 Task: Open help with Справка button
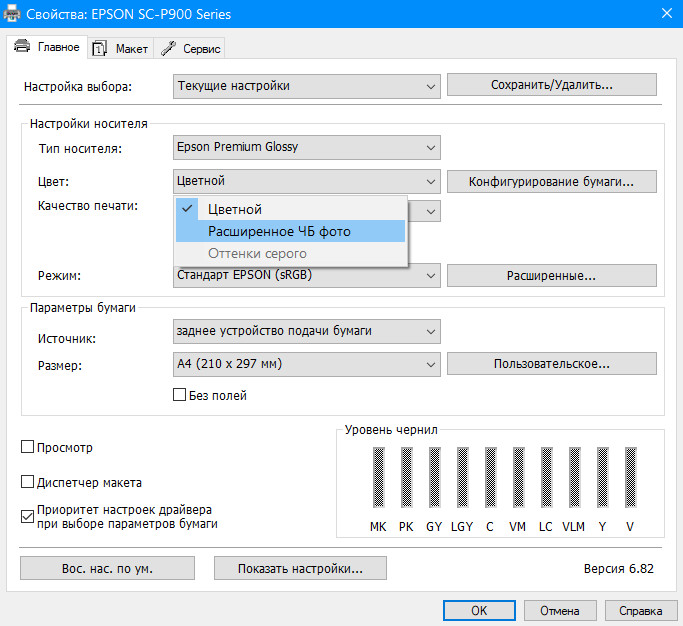pos(641,610)
